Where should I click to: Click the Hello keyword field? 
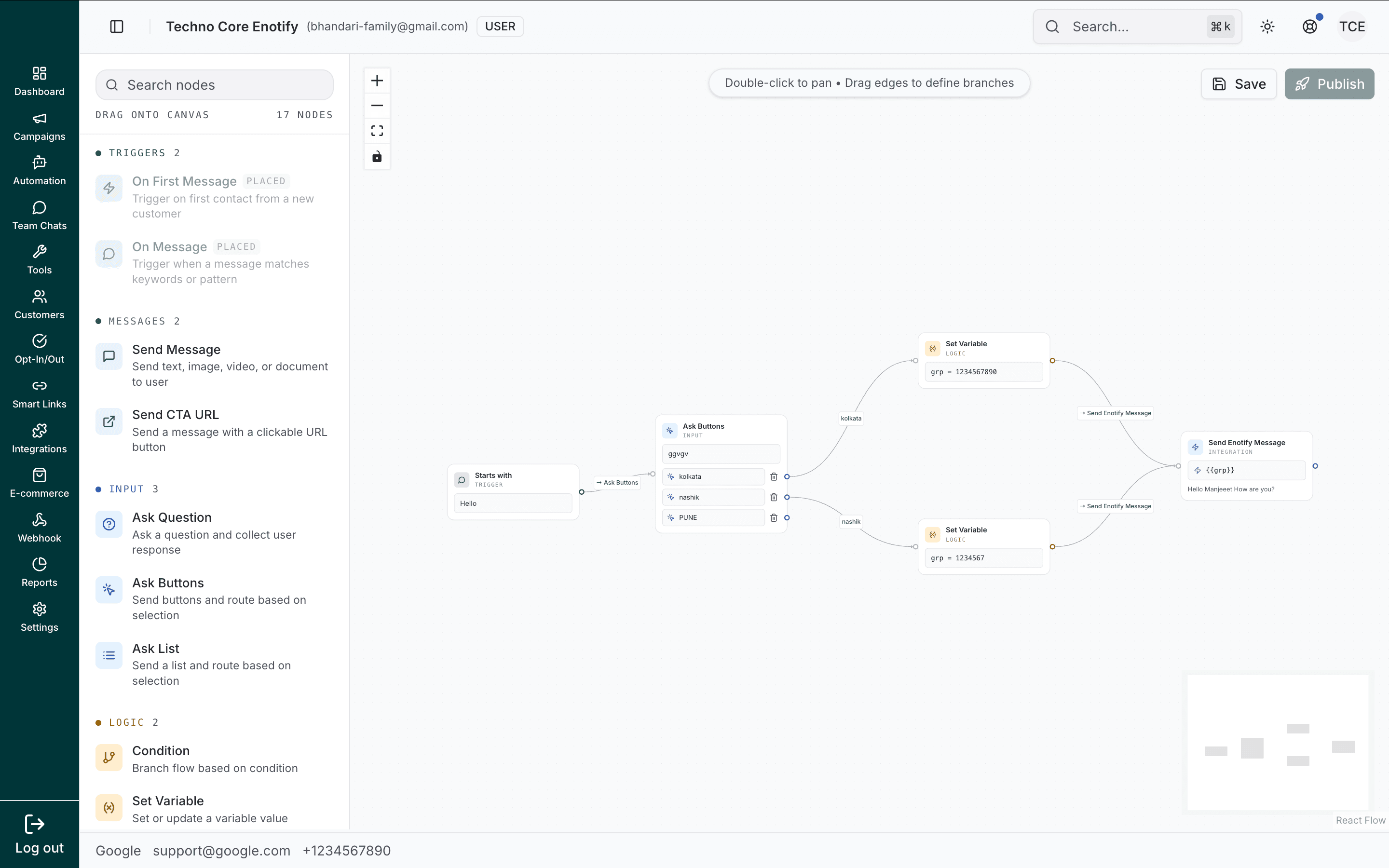(x=513, y=503)
